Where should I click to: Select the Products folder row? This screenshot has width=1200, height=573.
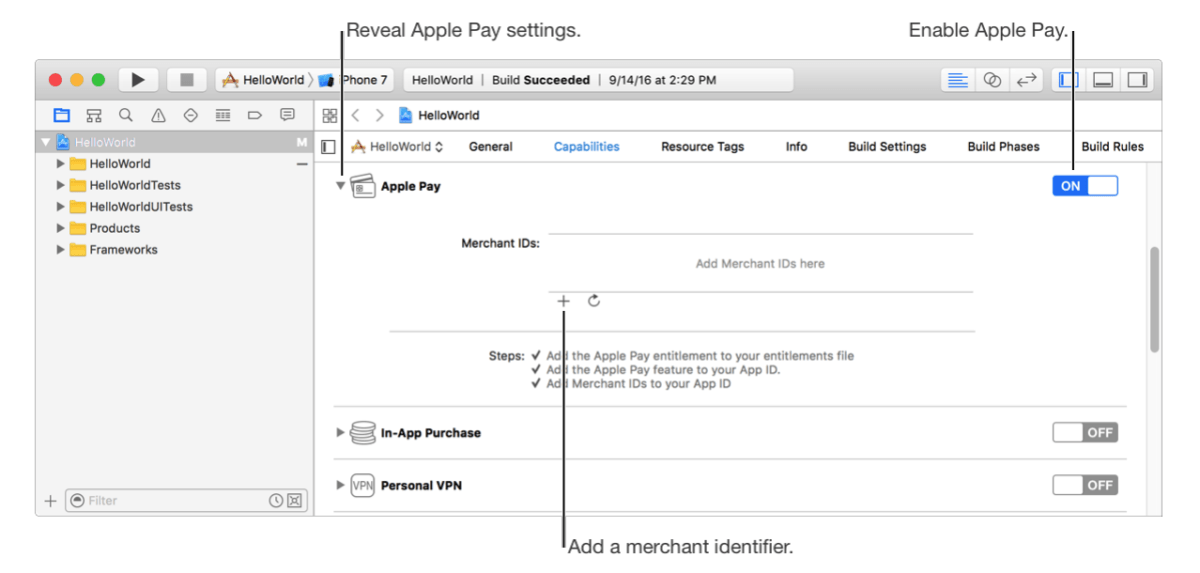click(x=175, y=229)
